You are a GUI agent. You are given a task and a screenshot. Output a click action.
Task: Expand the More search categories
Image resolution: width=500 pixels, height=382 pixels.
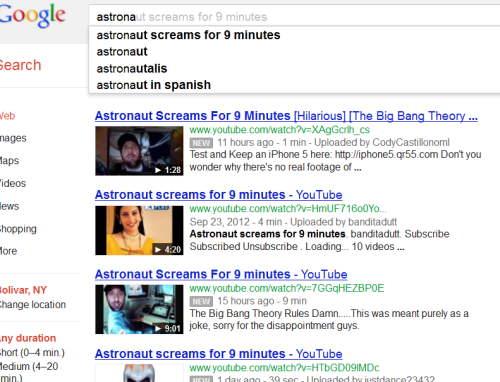click(x=8, y=251)
